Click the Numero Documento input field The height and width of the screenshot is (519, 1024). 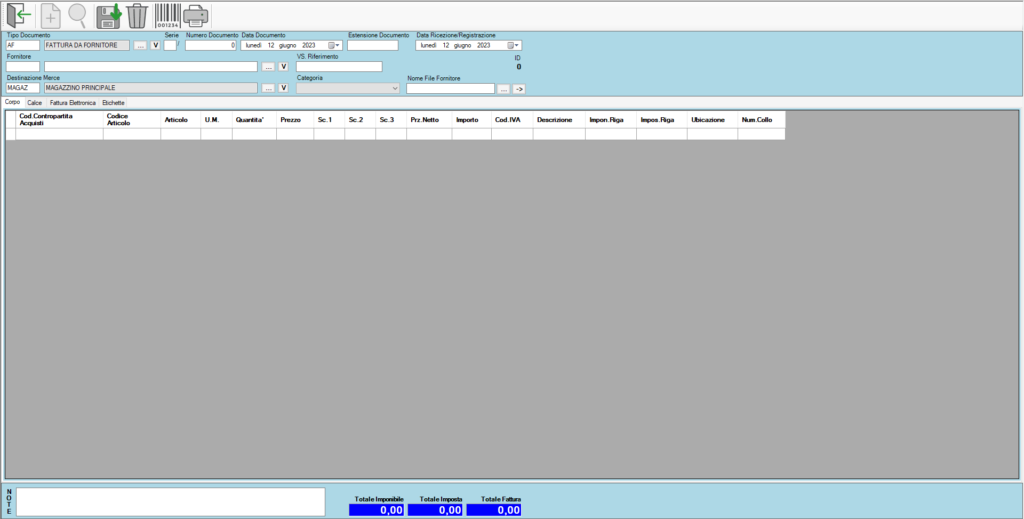point(210,45)
